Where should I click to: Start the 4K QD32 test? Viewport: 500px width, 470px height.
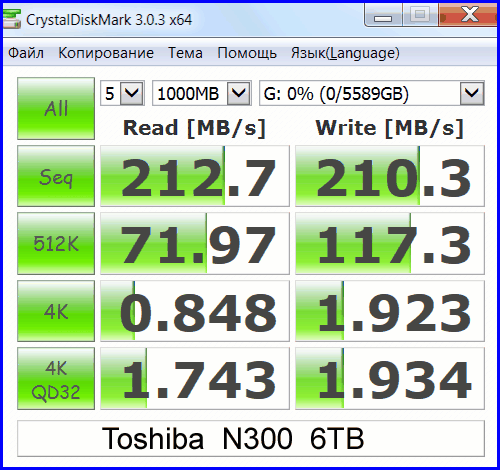[56, 378]
